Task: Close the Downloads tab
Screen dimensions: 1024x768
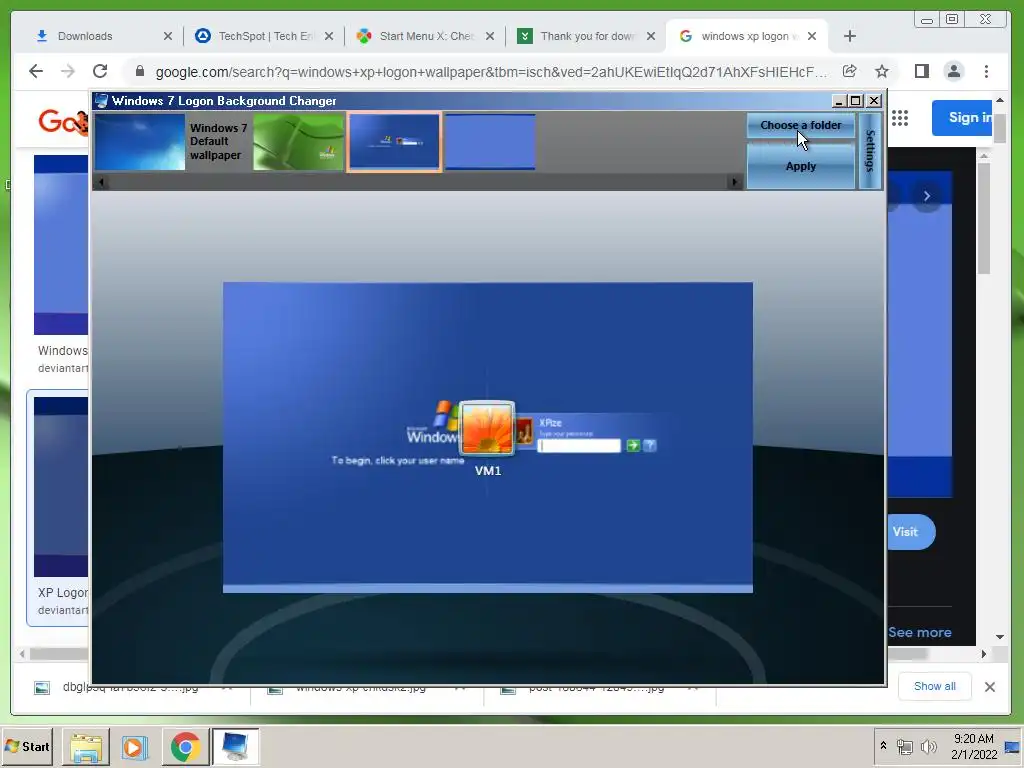Action: click(x=168, y=36)
